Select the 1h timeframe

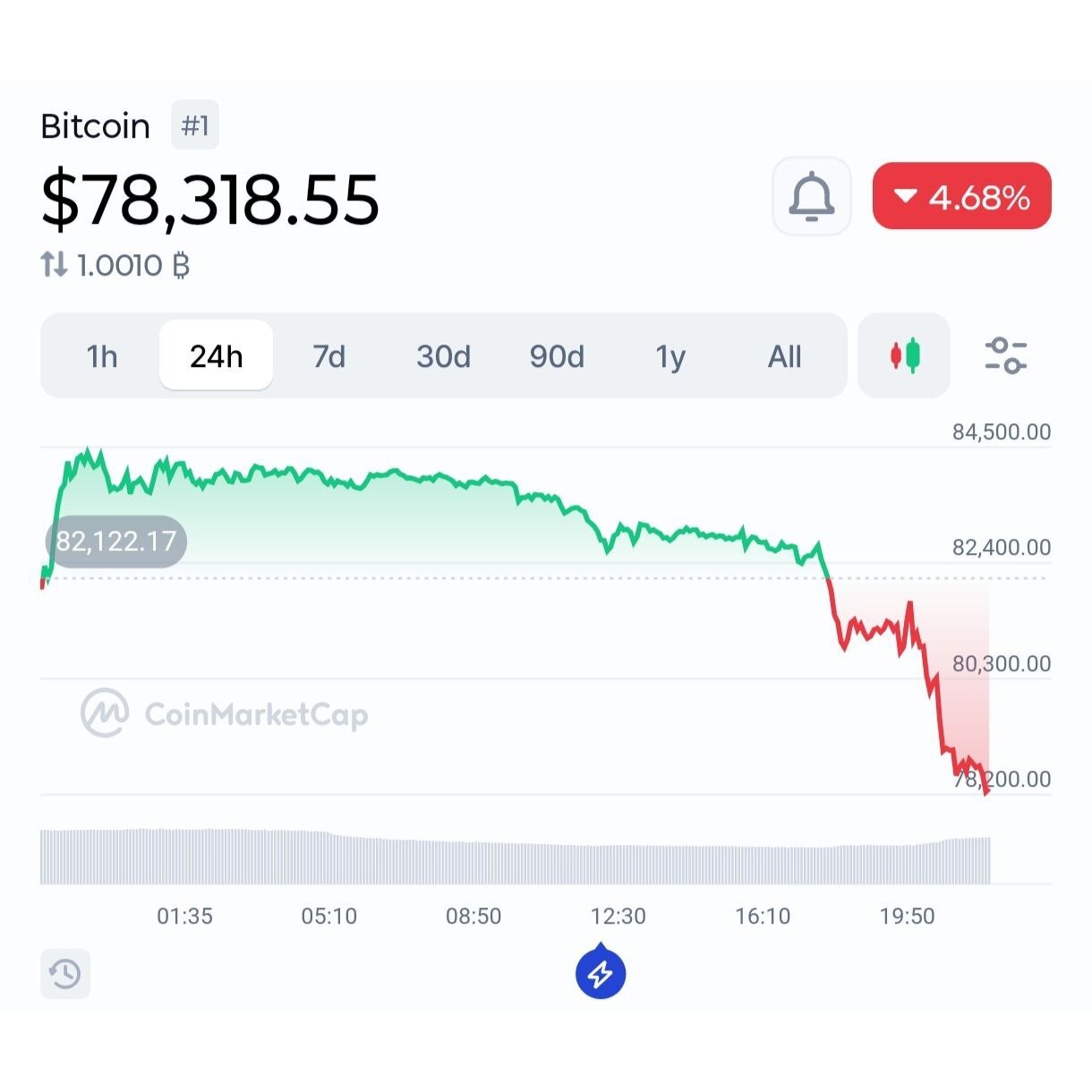coord(102,356)
